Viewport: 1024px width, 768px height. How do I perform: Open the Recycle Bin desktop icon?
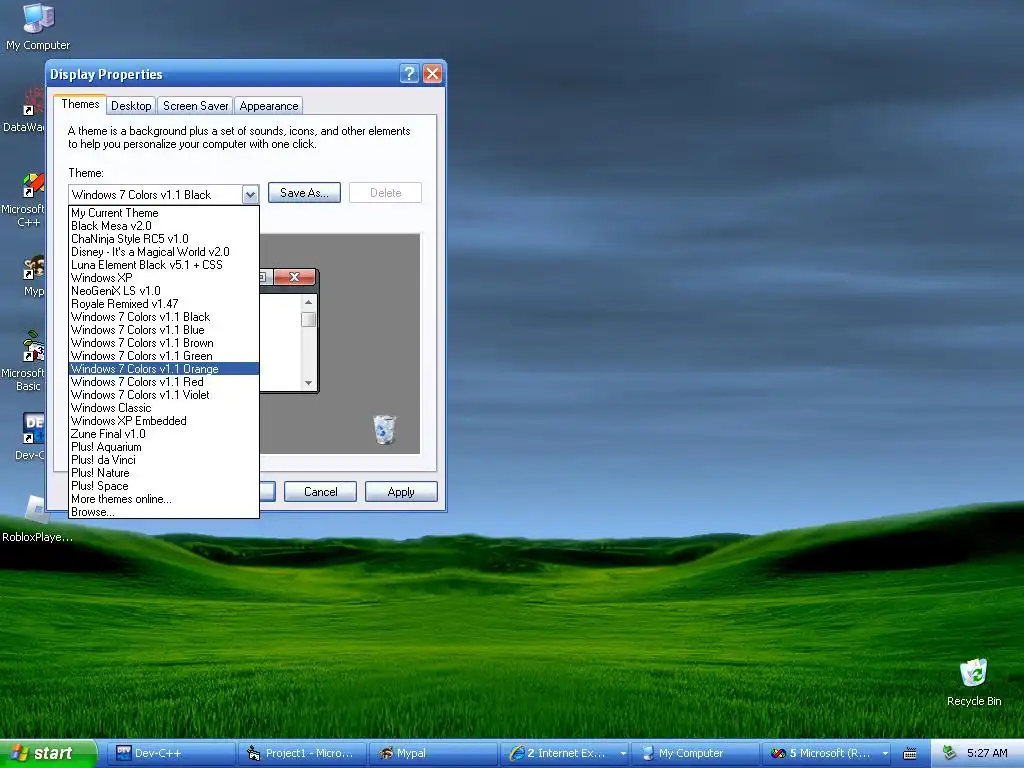974,682
